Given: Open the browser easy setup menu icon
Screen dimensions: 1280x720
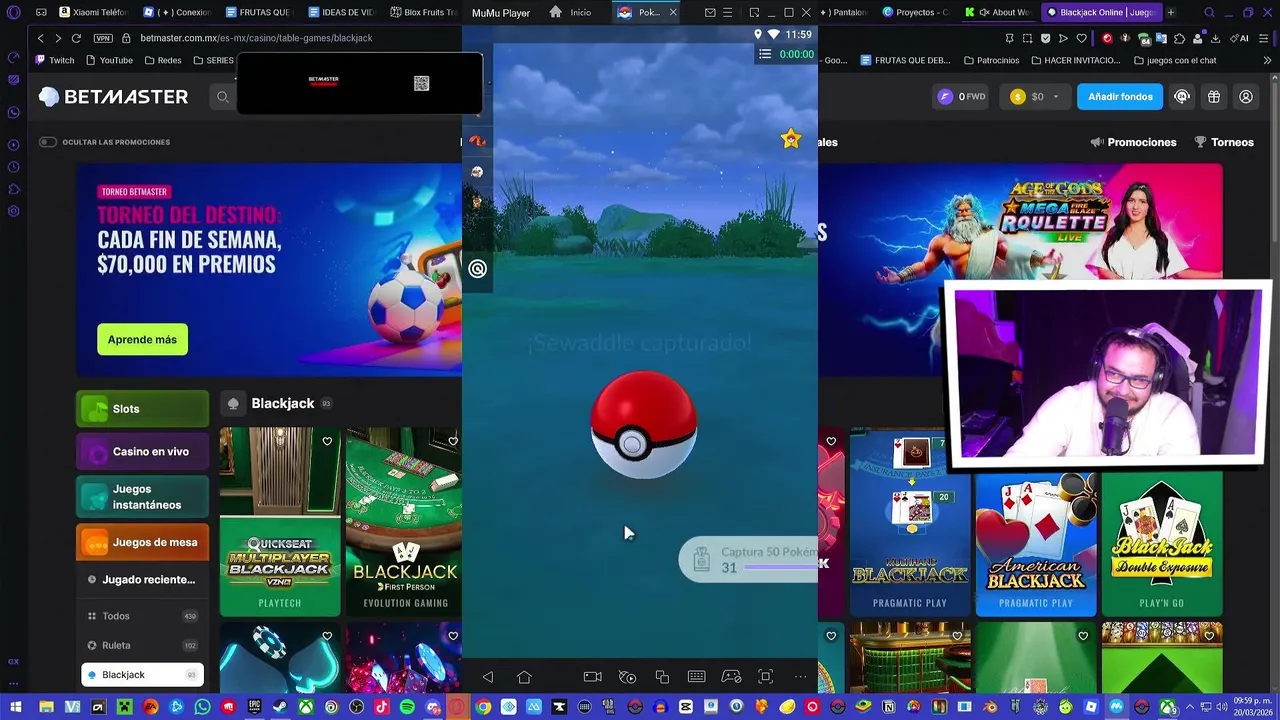Looking at the screenshot, I should click(x=1266, y=38).
